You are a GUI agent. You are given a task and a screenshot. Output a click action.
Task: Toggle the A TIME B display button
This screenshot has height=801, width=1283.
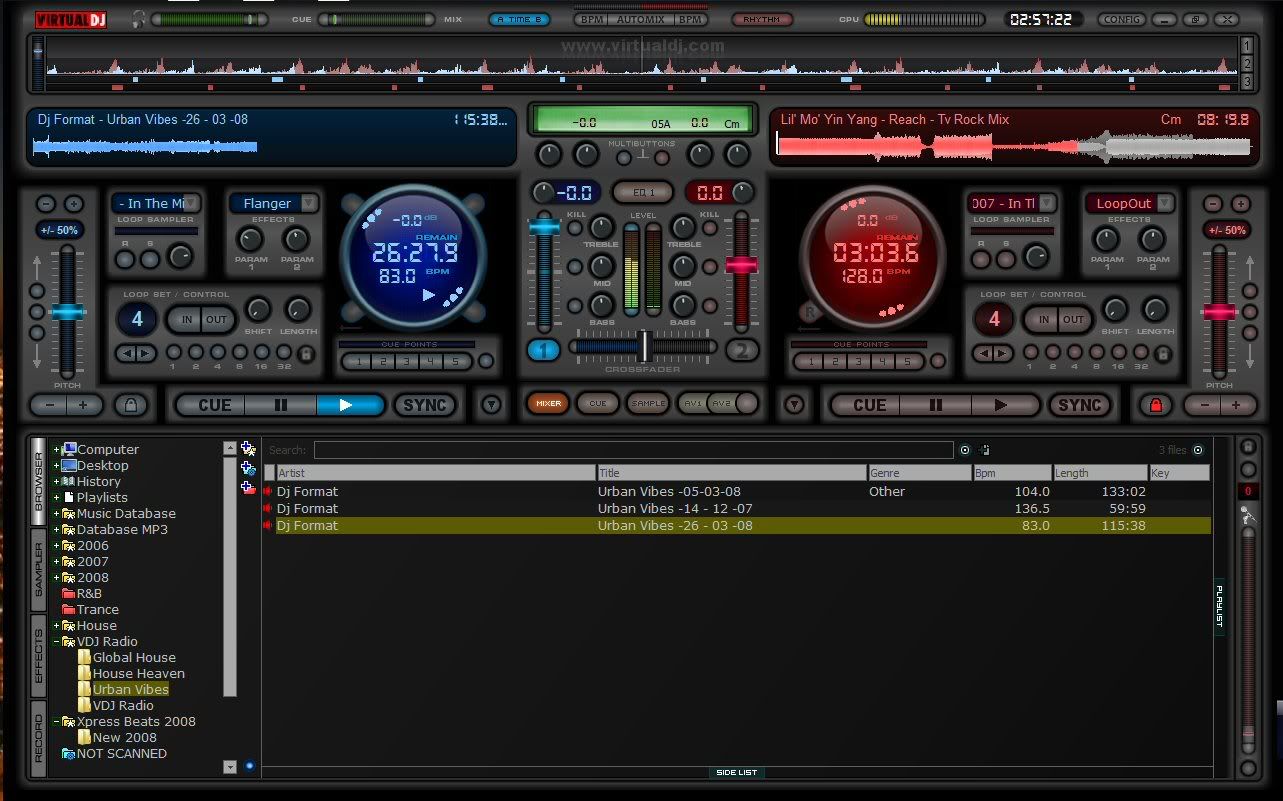(520, 19)
